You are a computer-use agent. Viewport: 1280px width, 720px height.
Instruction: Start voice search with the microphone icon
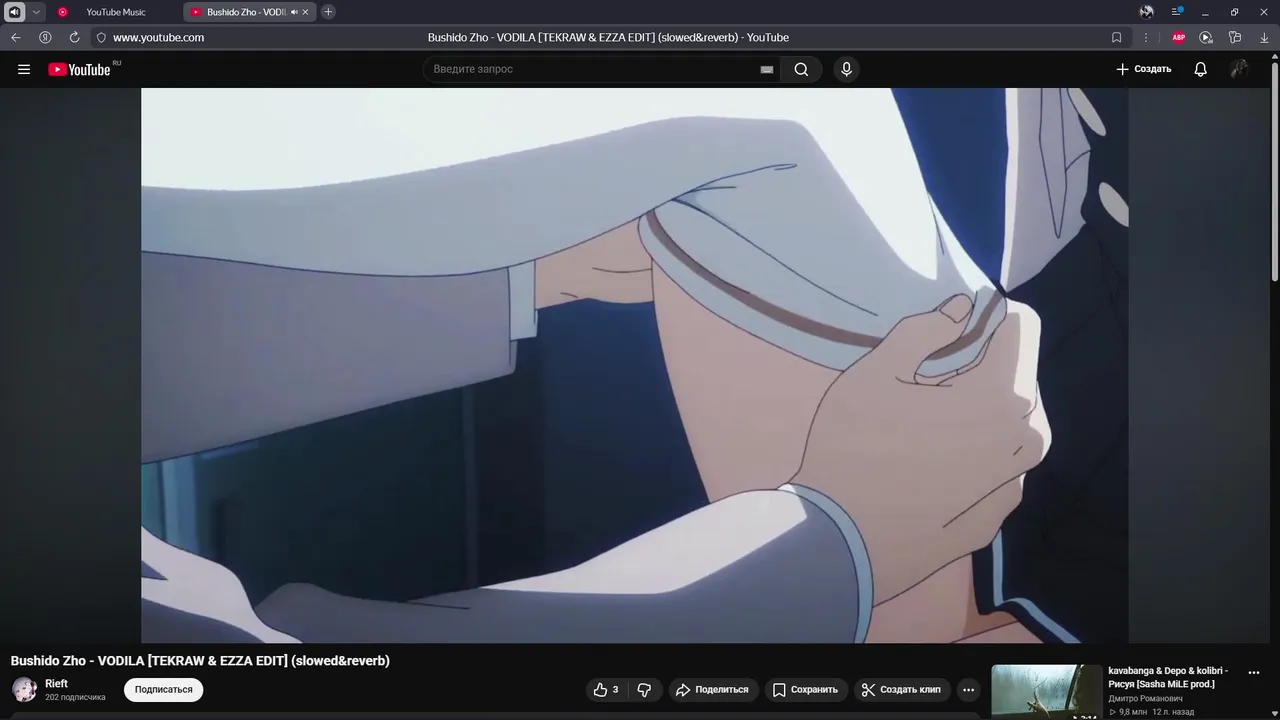pyautogui.click(x=846, y=69)
